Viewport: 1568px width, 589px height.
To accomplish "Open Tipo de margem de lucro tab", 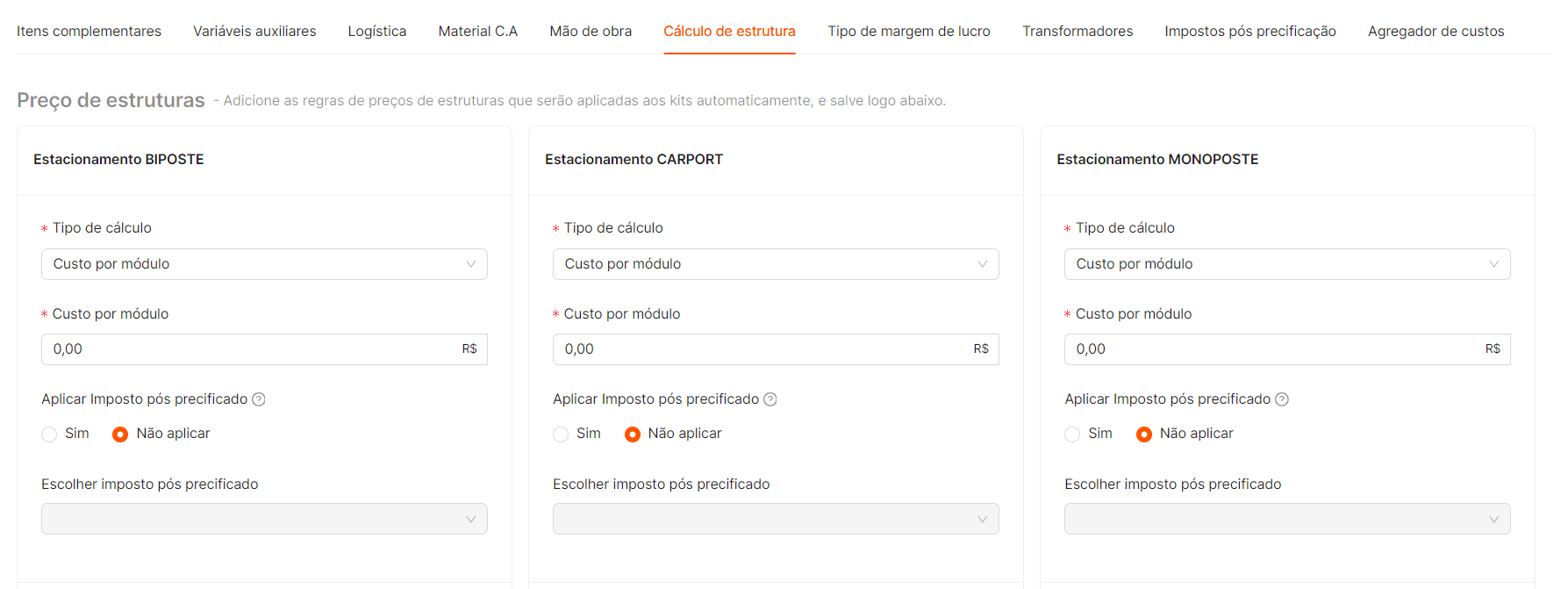I will (x=909, y=32).
